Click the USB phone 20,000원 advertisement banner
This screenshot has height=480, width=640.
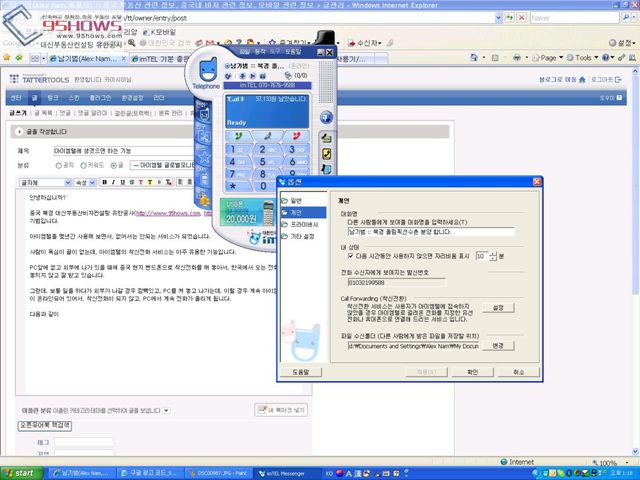[x=247, y=212]
